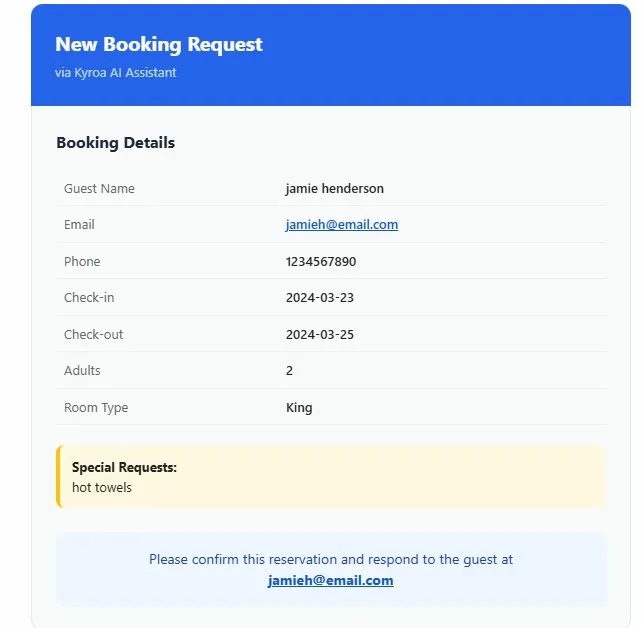Click the New Booking Request heading

pos(159,44)
